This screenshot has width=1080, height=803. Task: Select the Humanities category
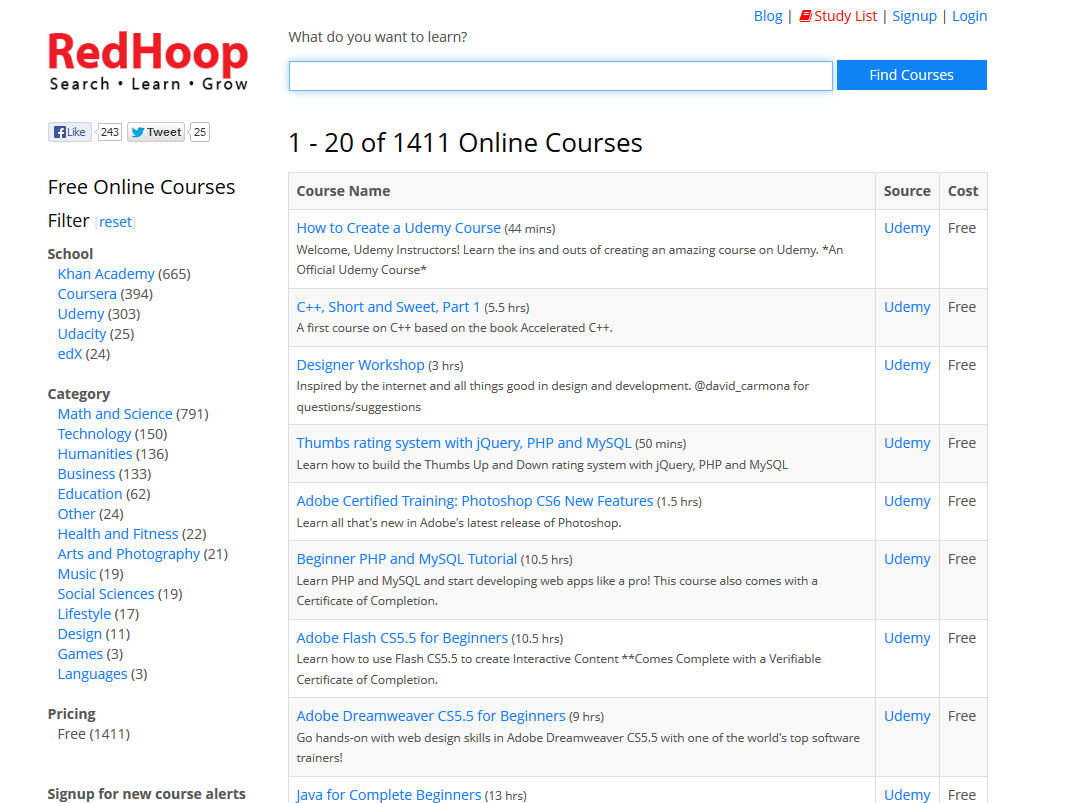point(95,454)
